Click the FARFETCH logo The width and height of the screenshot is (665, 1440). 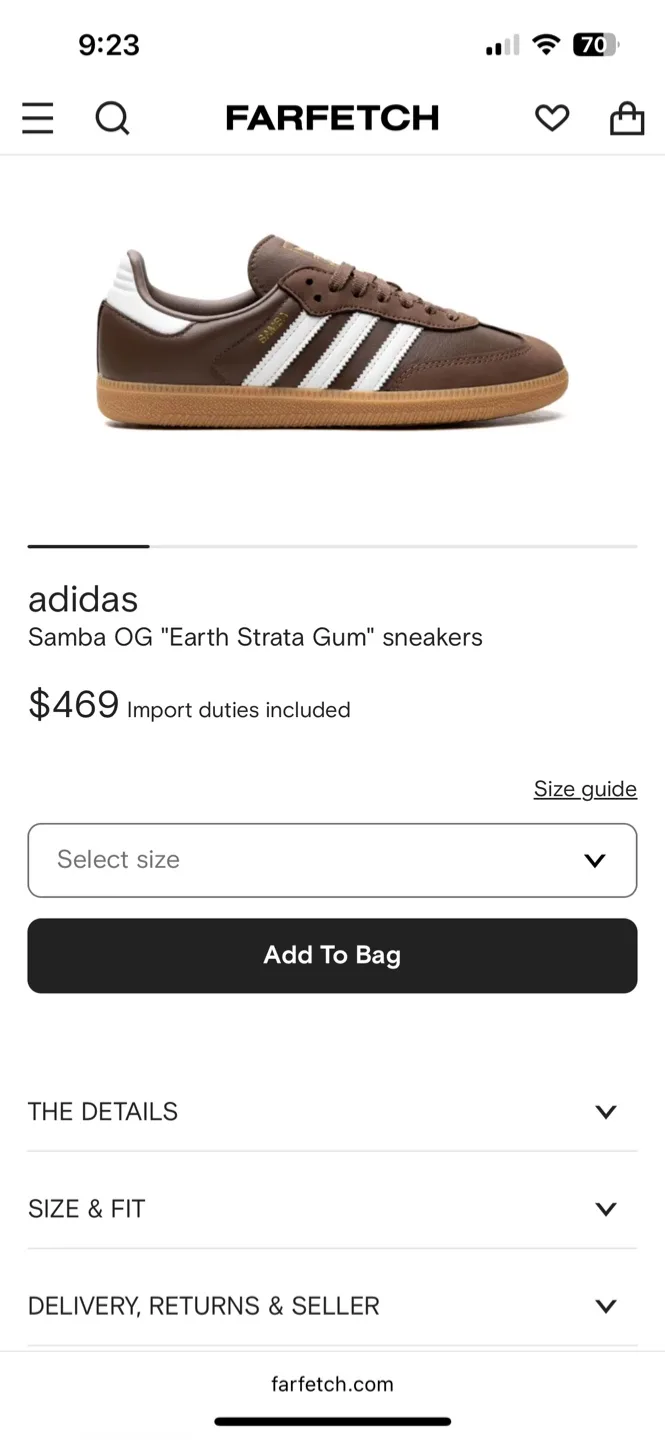(x=332, y=117)
